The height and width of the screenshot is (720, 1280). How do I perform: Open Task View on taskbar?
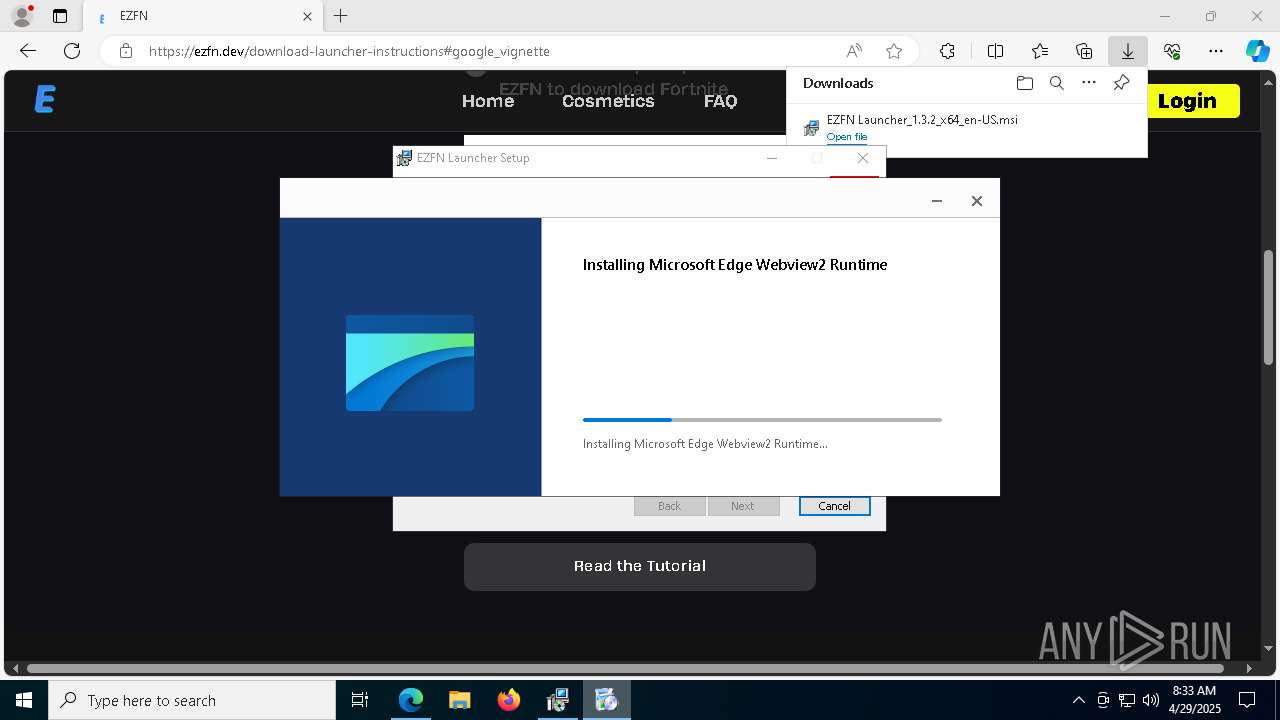coord(360,700)
